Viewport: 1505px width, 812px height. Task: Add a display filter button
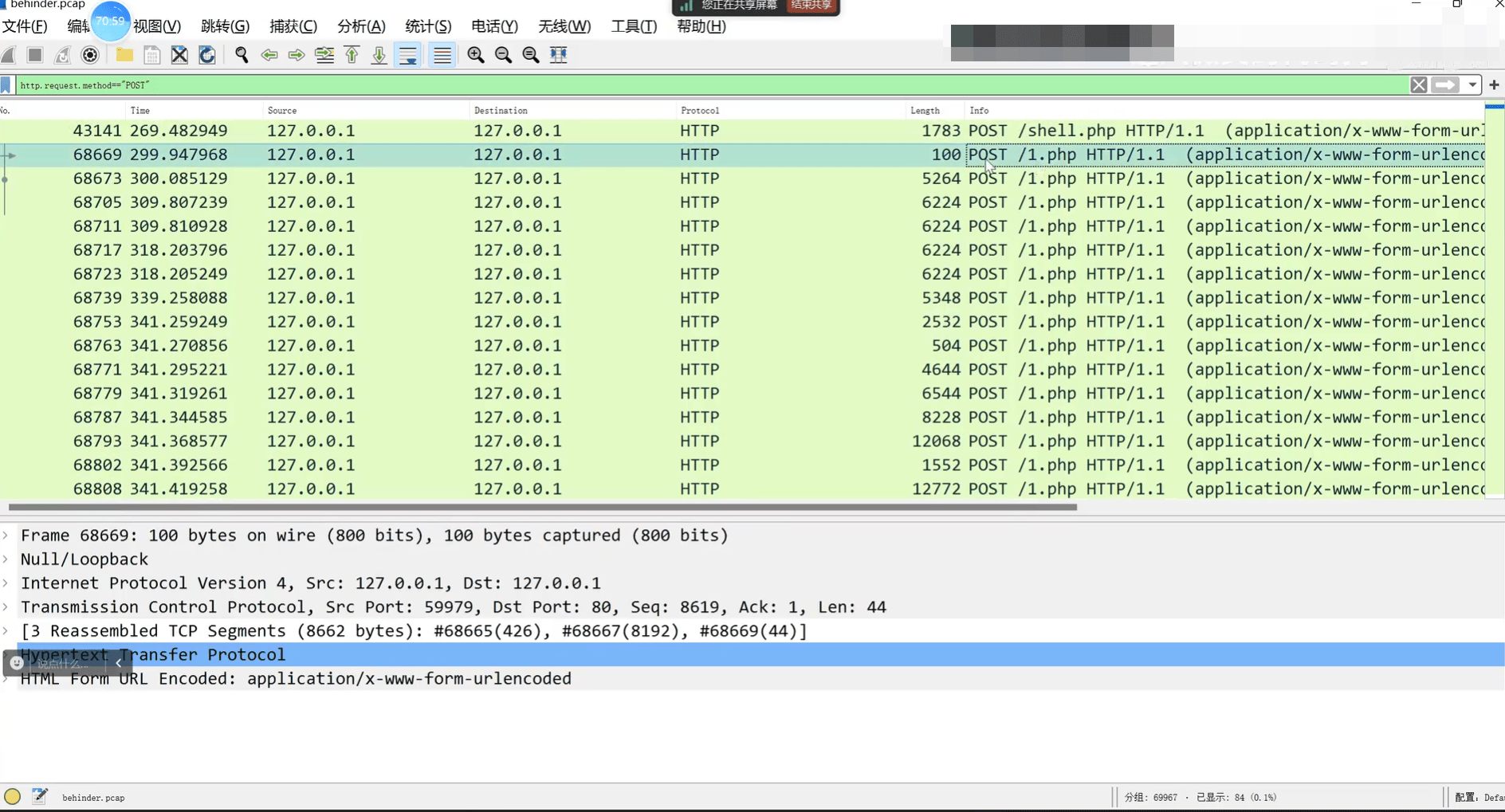pyautogui.click(x=1494, y=85)
